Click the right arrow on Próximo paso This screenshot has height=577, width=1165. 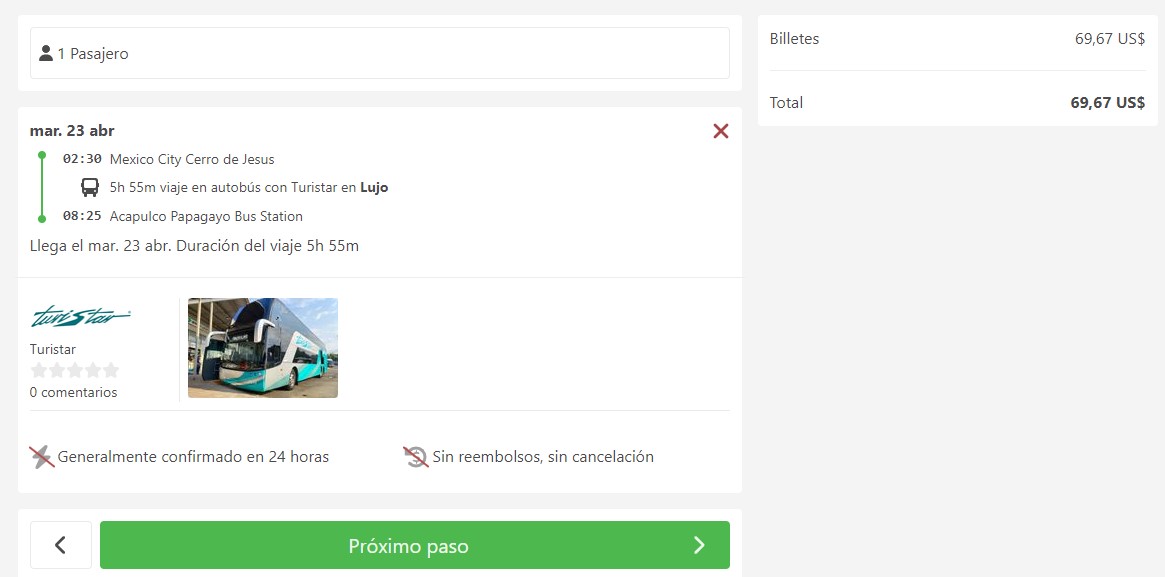[x=699, y=545]
